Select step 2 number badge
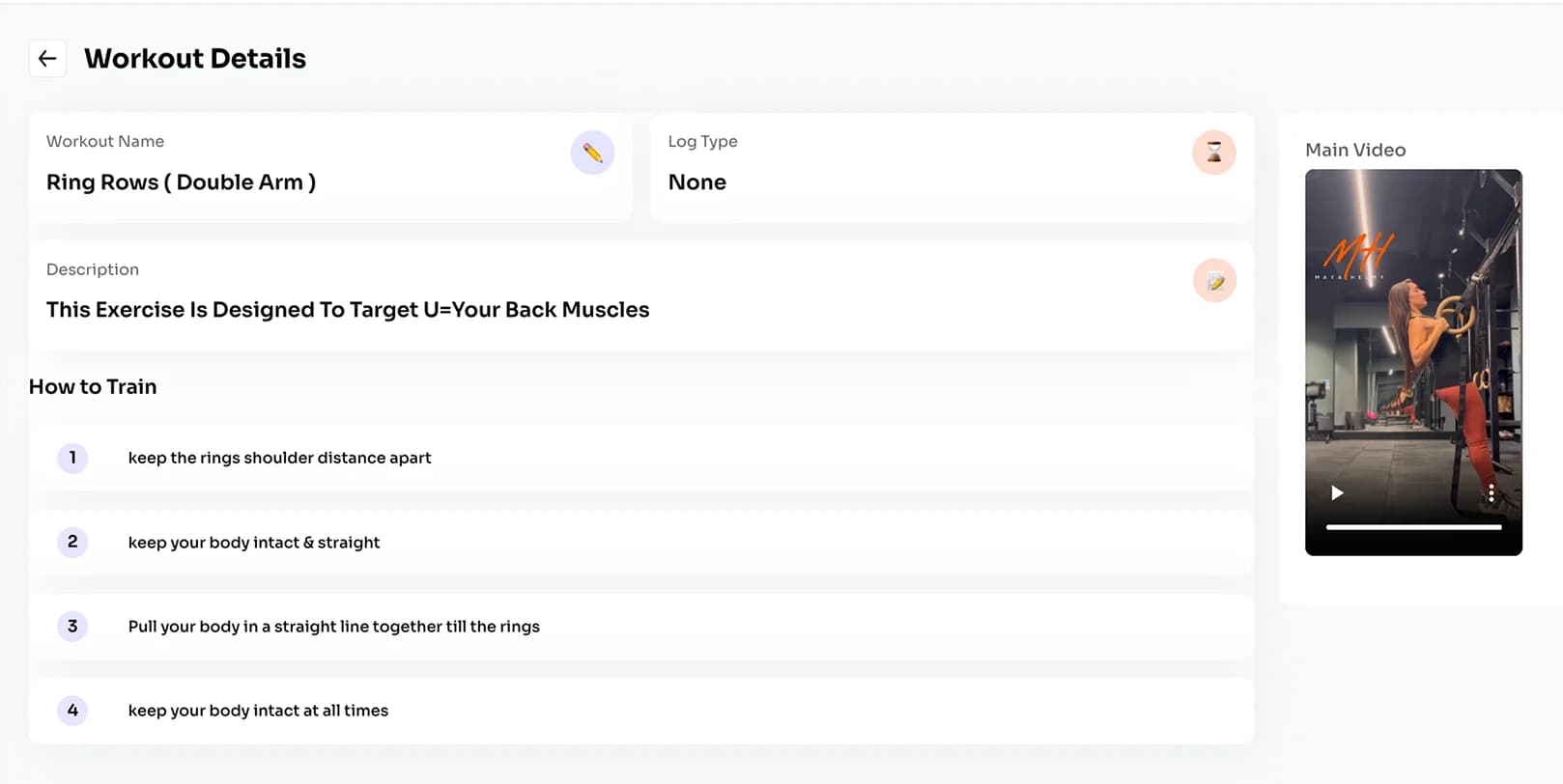The image size is (1563, 784). [72, 542]
